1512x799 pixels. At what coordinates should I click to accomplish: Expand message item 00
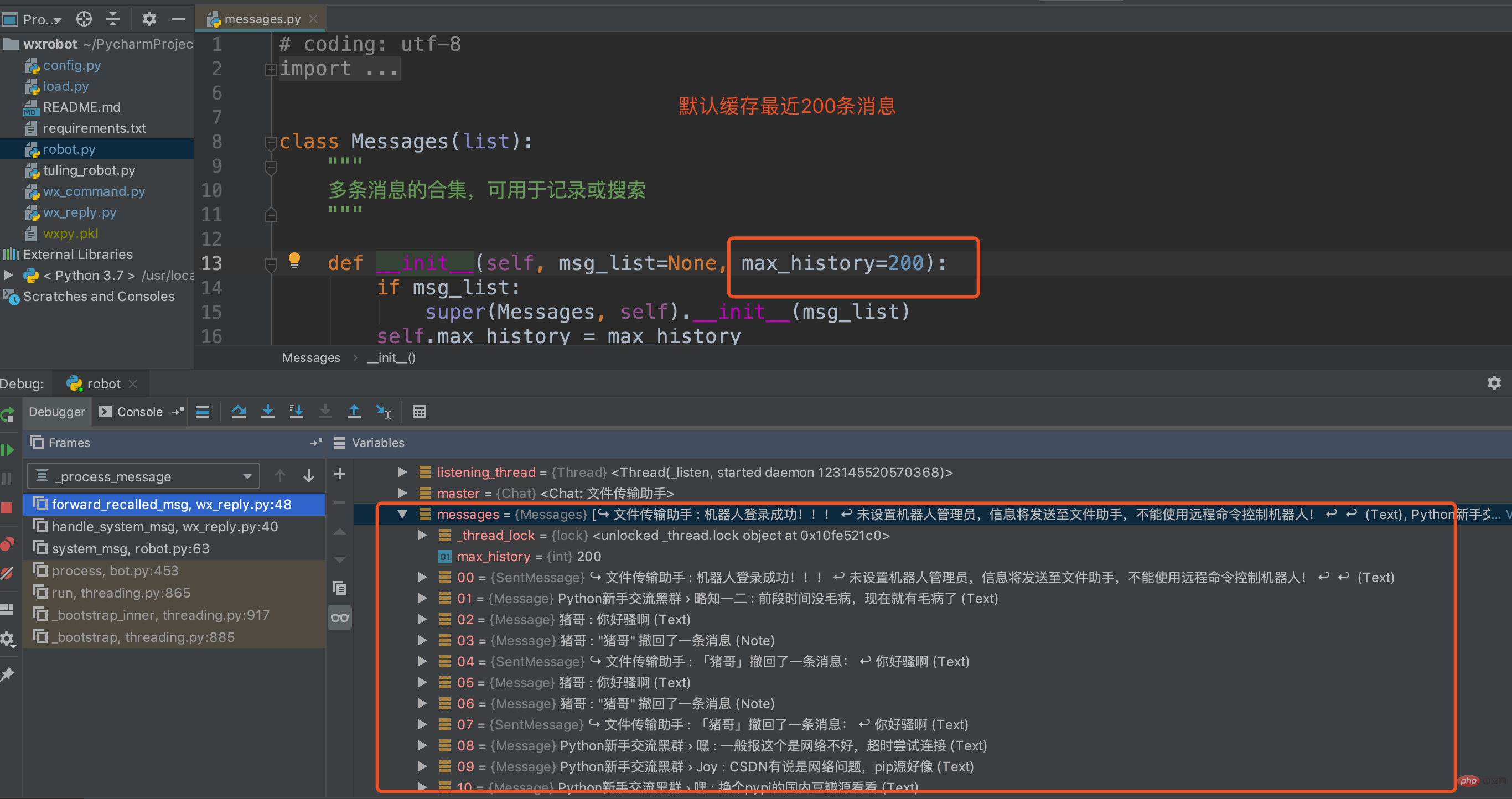(423, 577)
